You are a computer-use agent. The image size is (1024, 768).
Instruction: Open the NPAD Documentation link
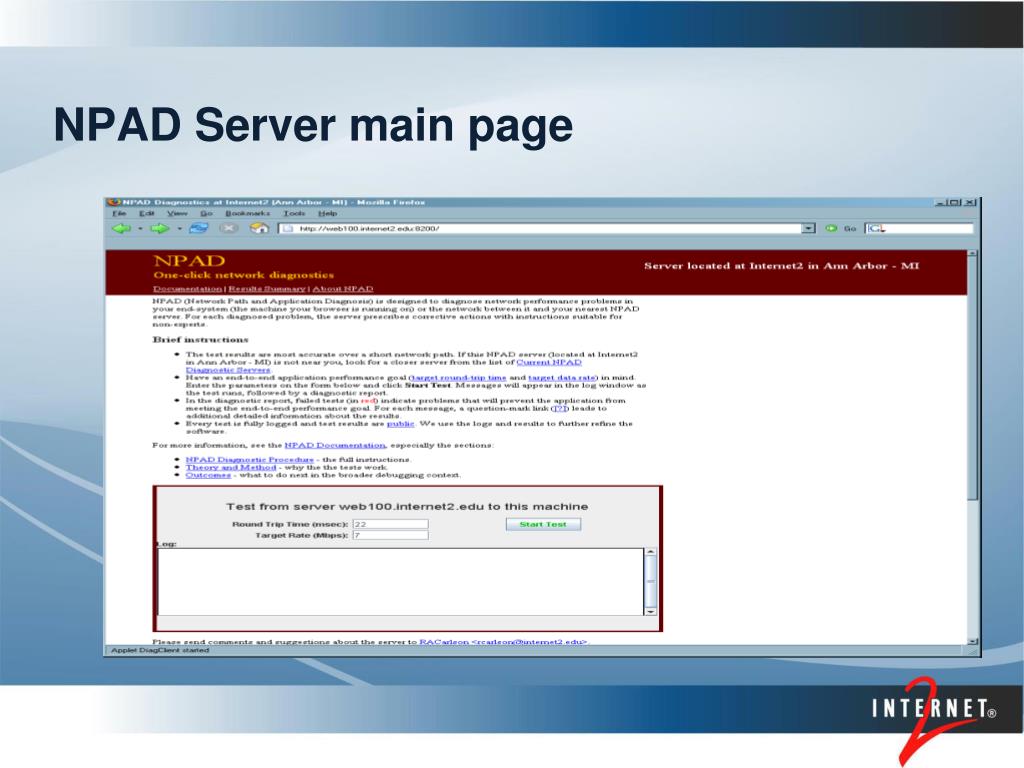pos(335,445)
